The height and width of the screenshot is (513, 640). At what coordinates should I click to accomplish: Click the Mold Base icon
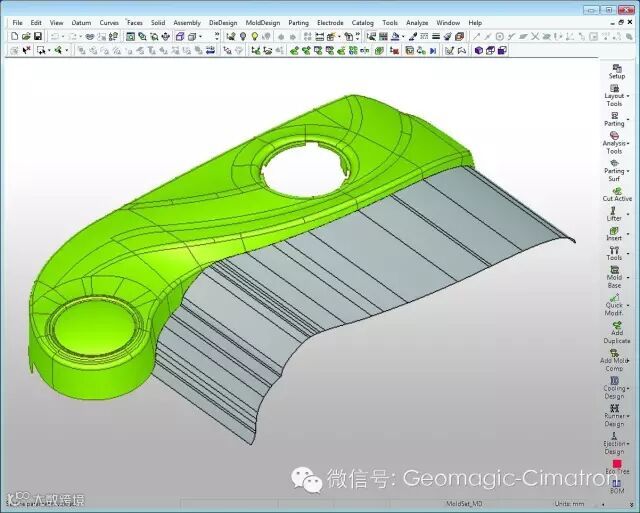[614, 270]
